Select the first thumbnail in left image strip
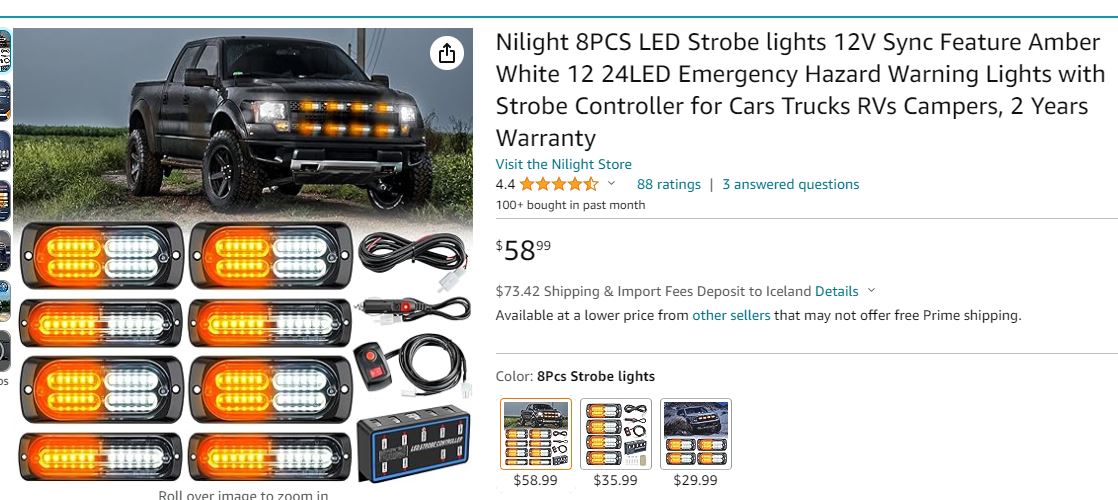 click(4, 51)
